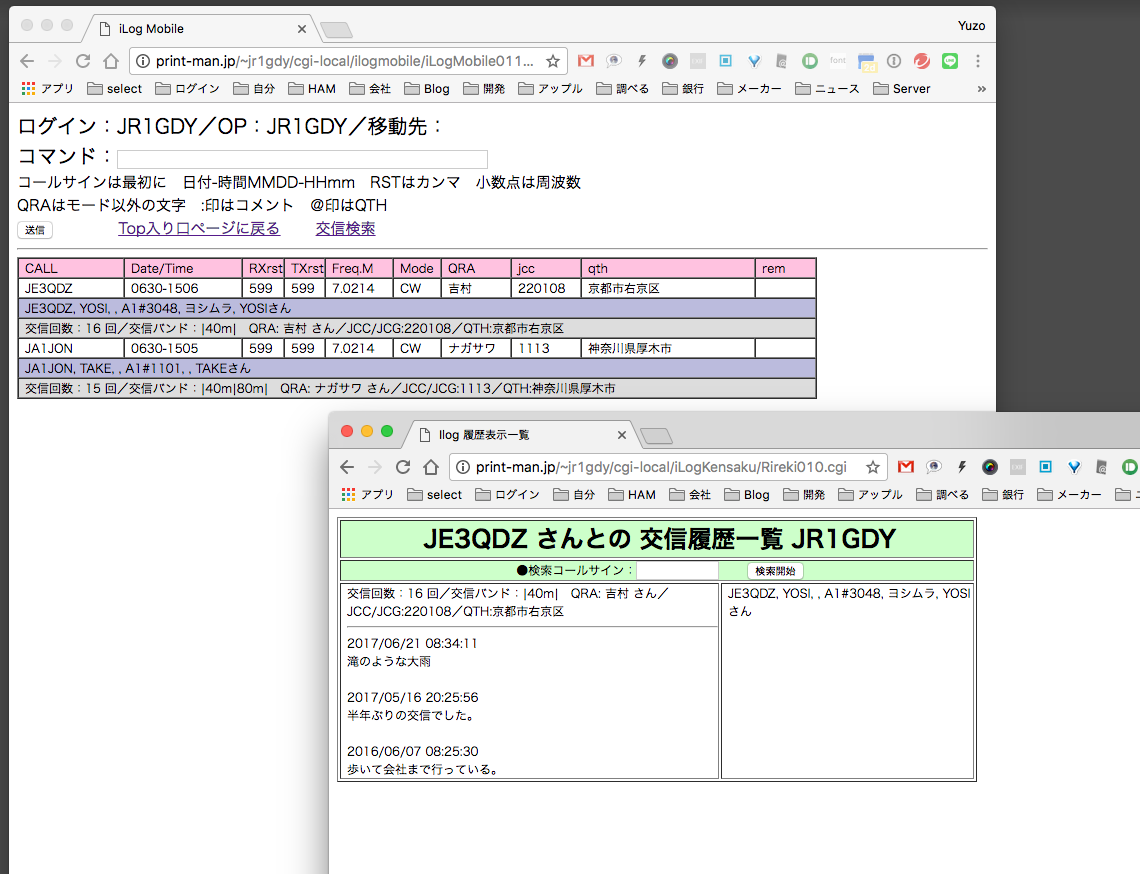Show hidden bookmarks with the overflow chevron
The width and height of the screenshot is (1140, 874).
click(x=981, y=89)
